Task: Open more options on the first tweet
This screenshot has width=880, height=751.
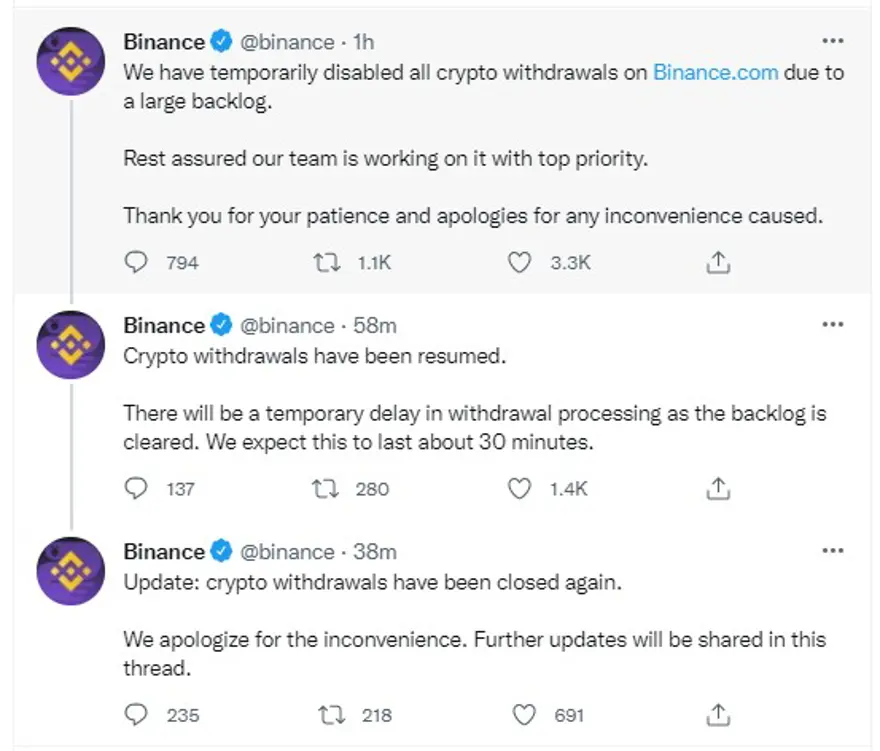Action: (x=832, y=42)
